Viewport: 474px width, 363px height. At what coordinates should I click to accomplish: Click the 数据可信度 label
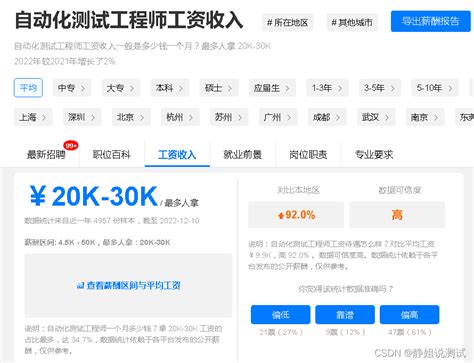[400, 190]
